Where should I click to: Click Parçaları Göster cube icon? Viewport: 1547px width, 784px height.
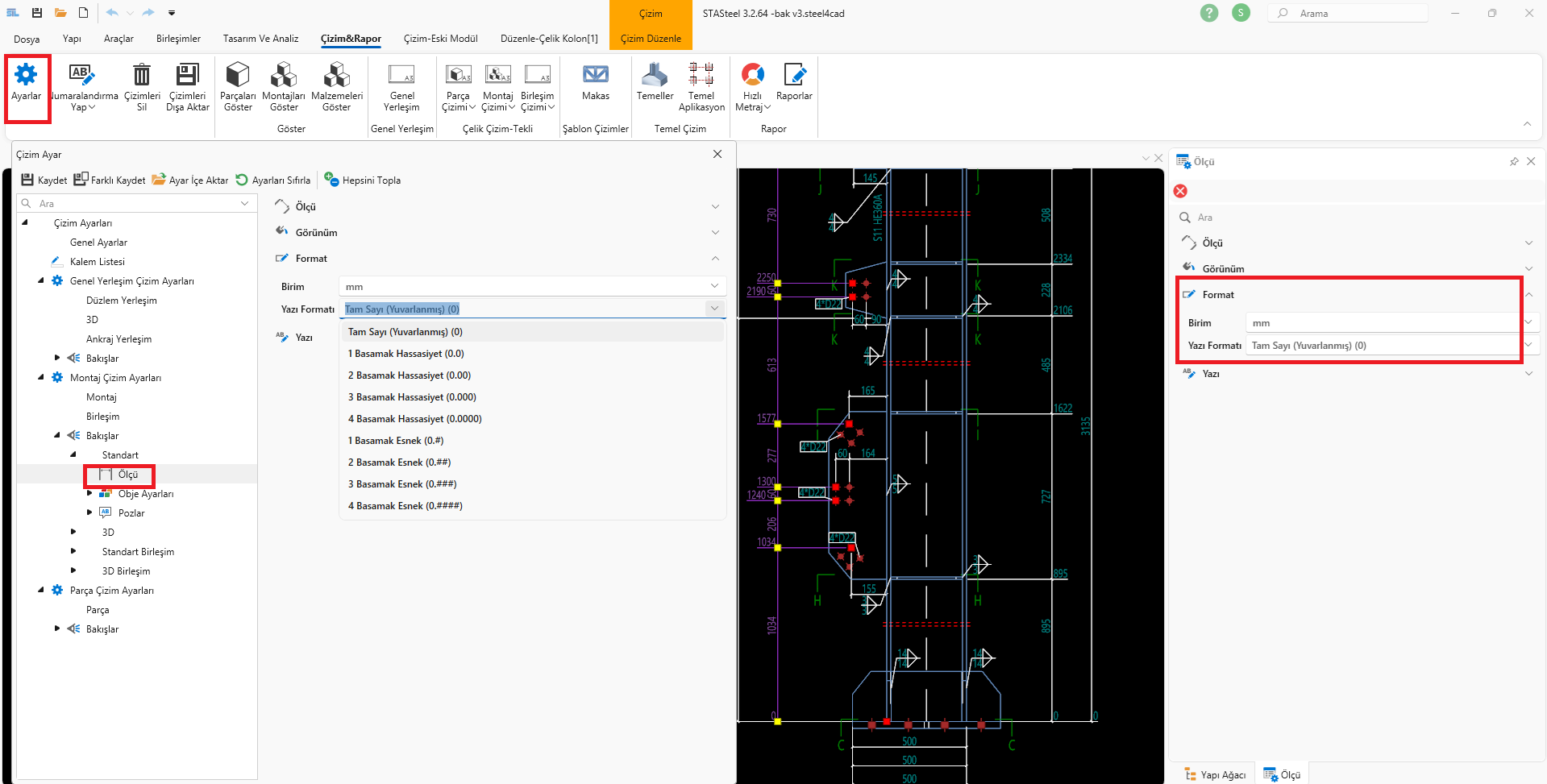click(x=238, y=75)
